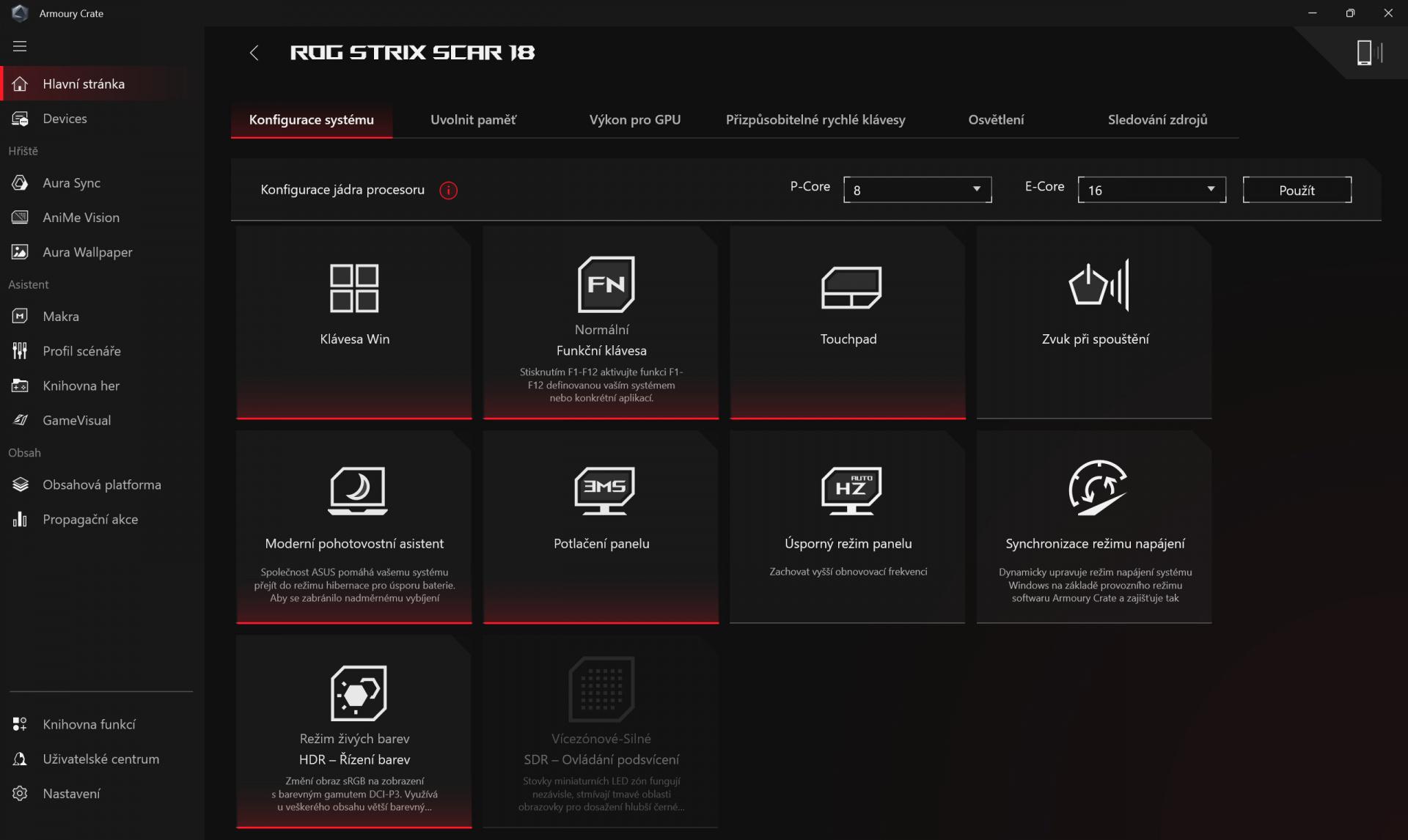This screenshot has height=840, width=1408.
Task: Open Aura Wallpaper icon
Action: coord(20,252)
